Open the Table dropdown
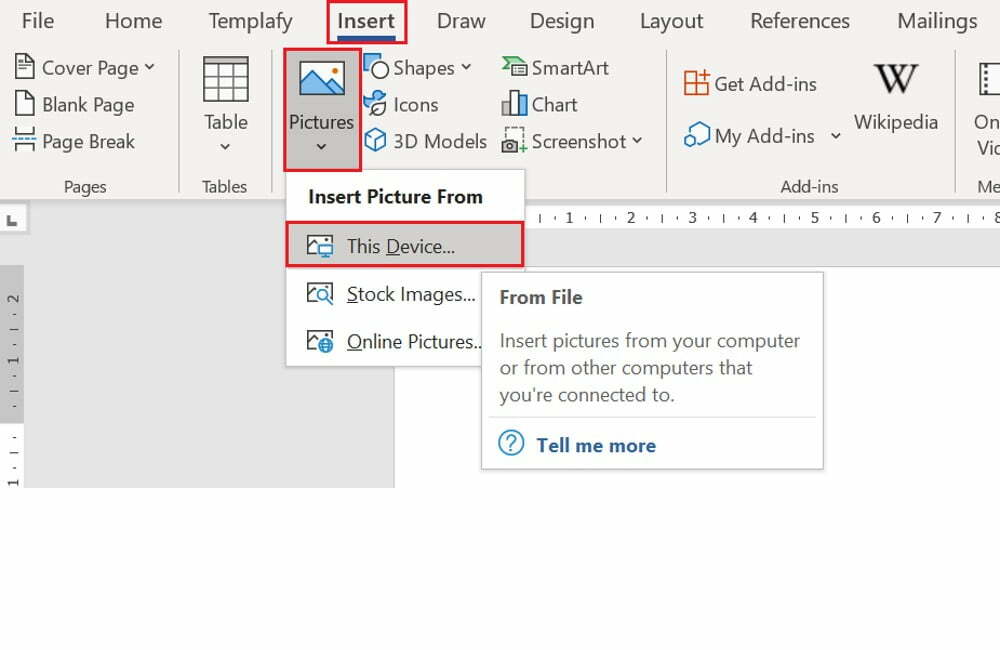The image size is (1000, 650). (x=225, y=145)
